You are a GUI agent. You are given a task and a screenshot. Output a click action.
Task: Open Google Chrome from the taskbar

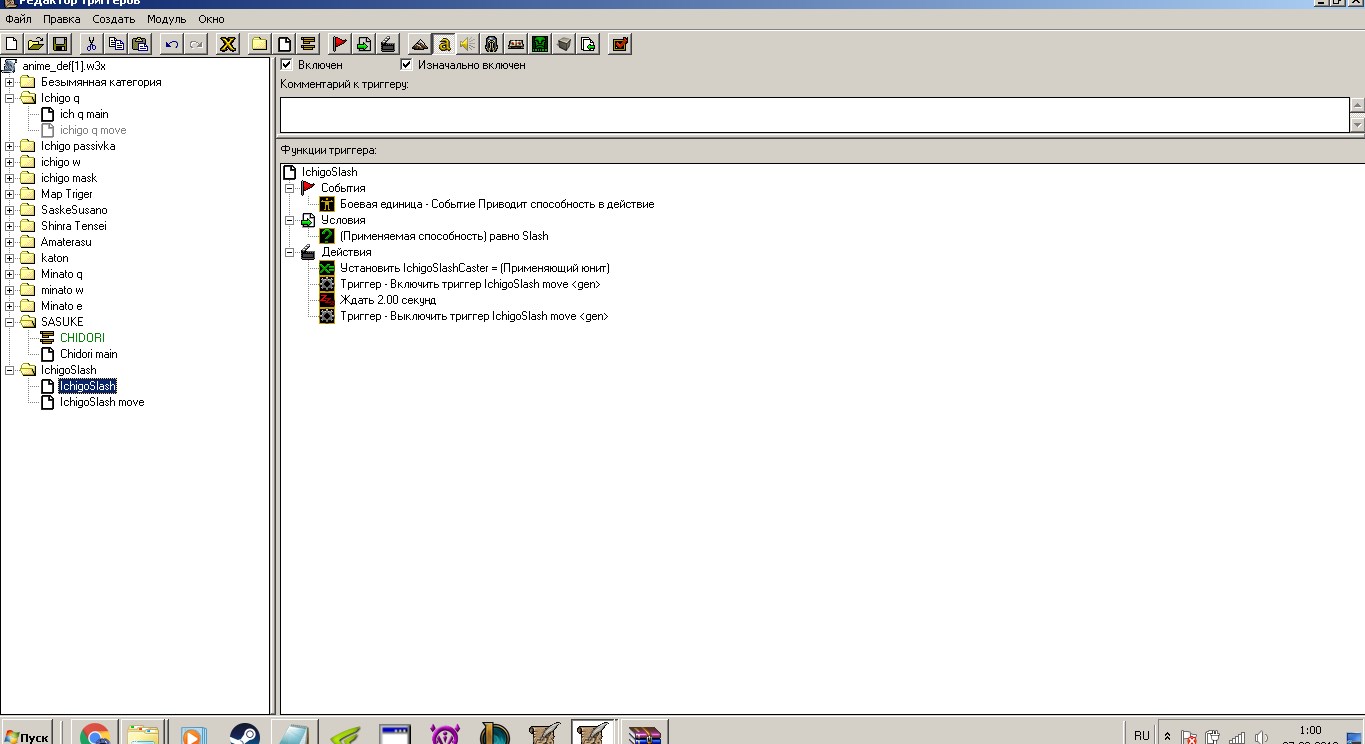tap(95, 735)
